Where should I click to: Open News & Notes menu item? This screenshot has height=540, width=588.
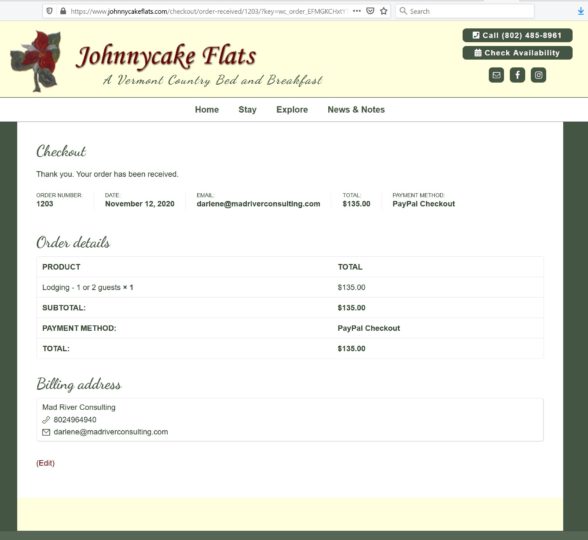point(356,110)
